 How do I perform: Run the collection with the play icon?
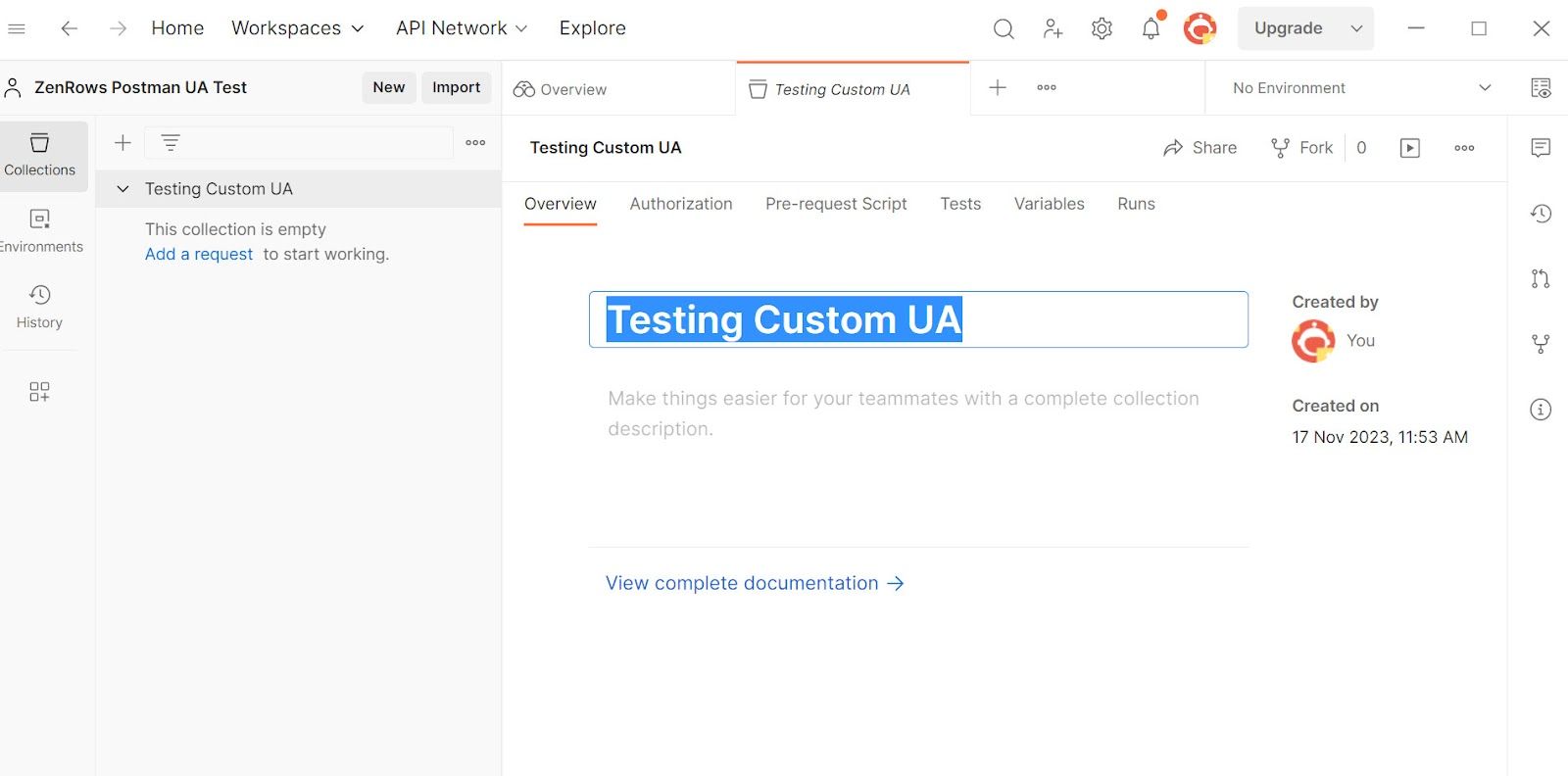[1410, 148]
